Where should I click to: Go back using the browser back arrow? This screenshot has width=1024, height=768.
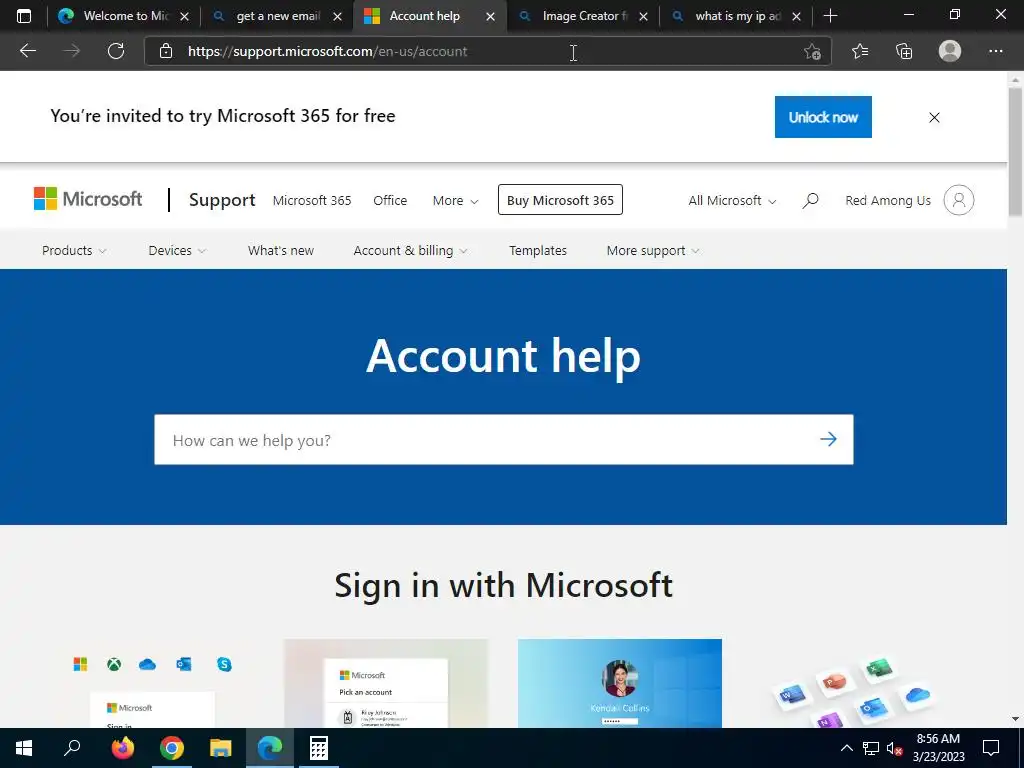pyautogui.click(x=27, y=51)
